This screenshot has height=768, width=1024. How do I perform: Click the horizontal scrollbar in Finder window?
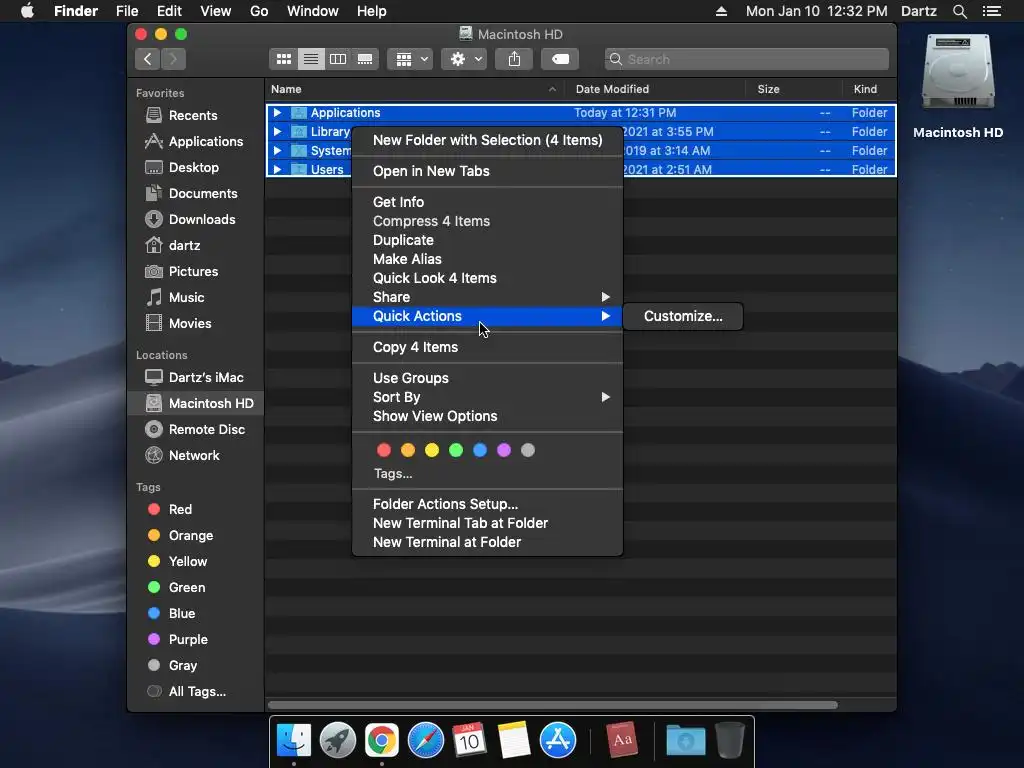point(552,705)
